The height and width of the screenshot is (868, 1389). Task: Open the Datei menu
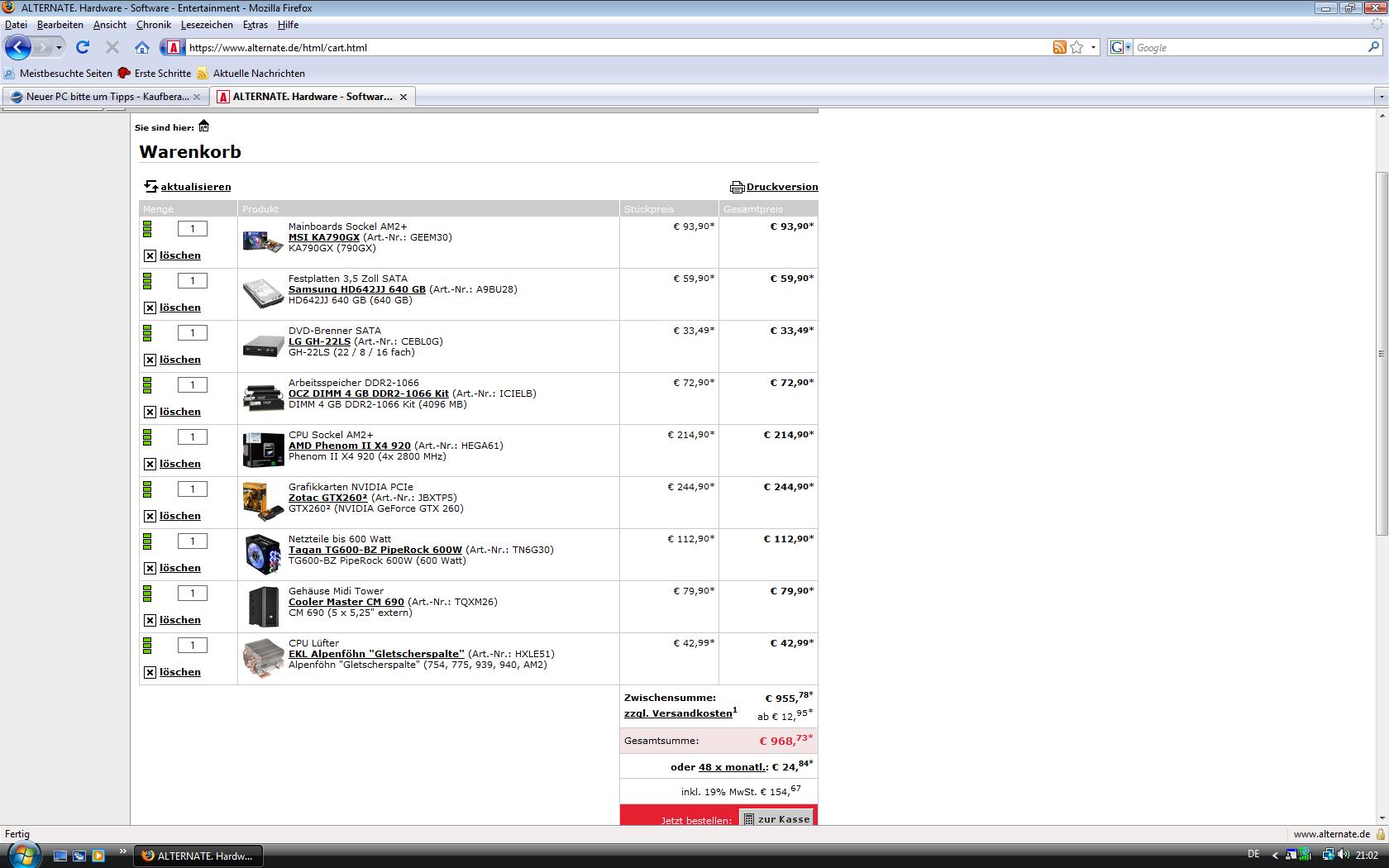16,25
